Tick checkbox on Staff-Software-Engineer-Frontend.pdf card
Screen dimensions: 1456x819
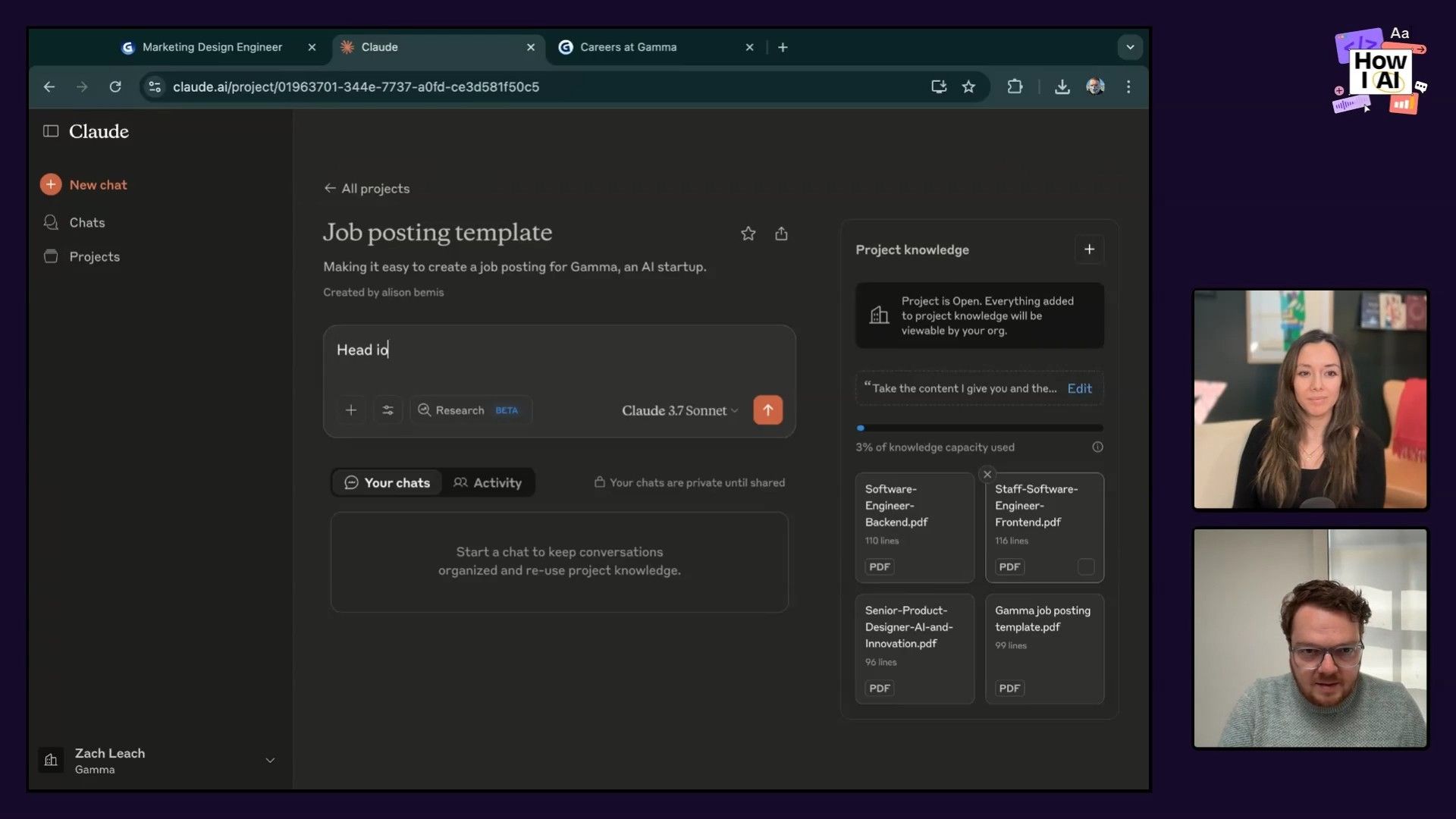pyautogui.click(x=1086, y=566)
